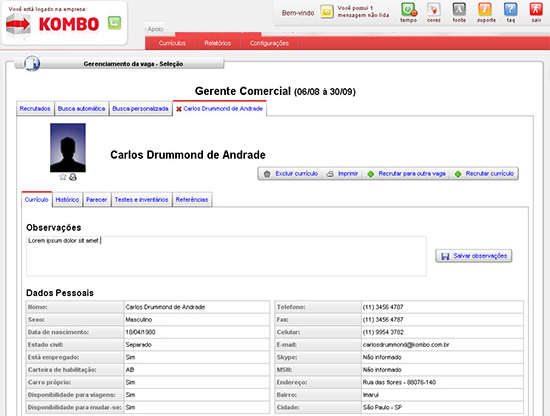550x416 pixels.
Task: Switch to the Testes e inventários tab
Action: (x=141, y=200)
